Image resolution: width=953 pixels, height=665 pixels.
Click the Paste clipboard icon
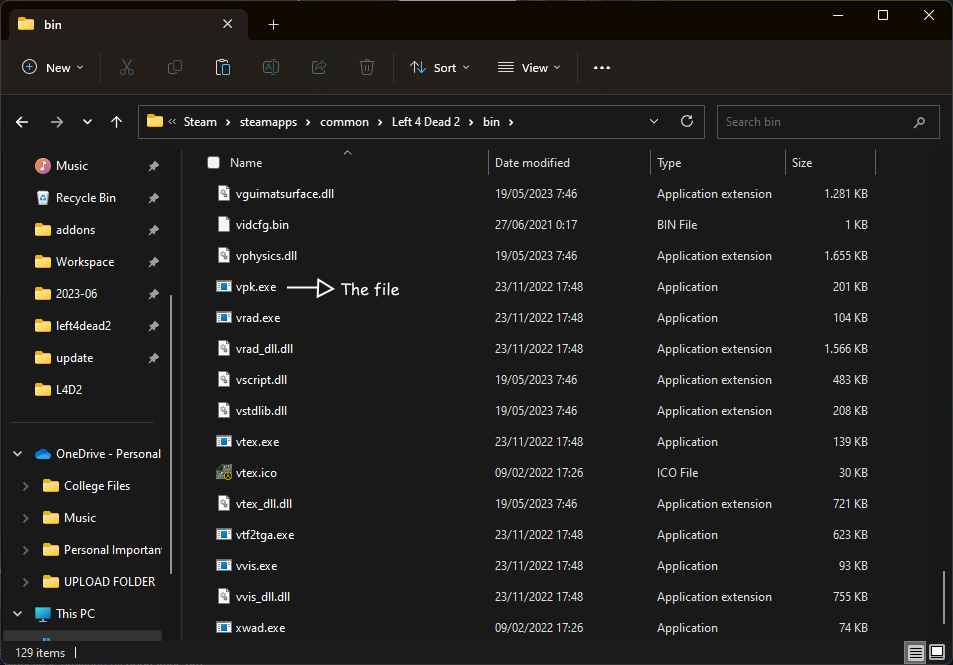point(223,67)
